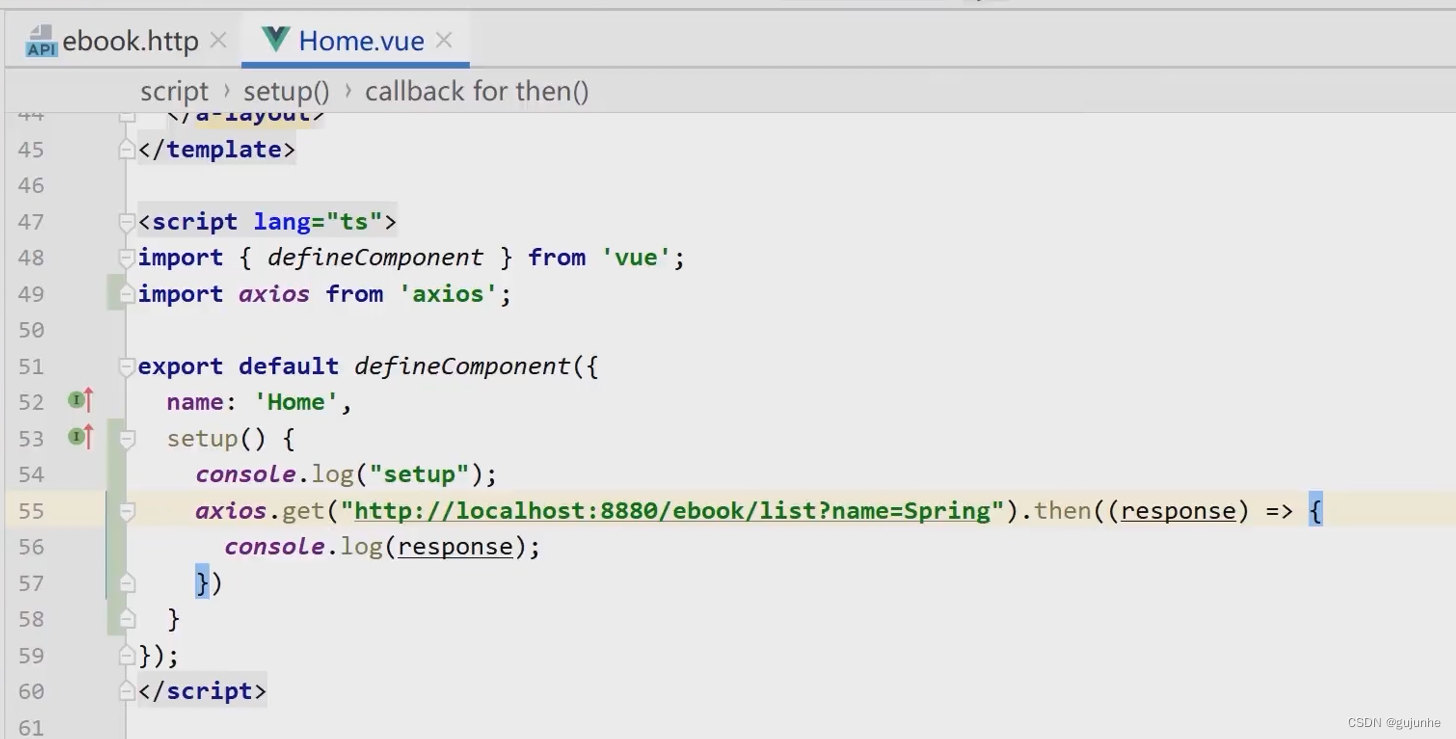This screenshot has width=1456, height=739.
Task: Collapse the setup() function at line 53
Action: 126,438
